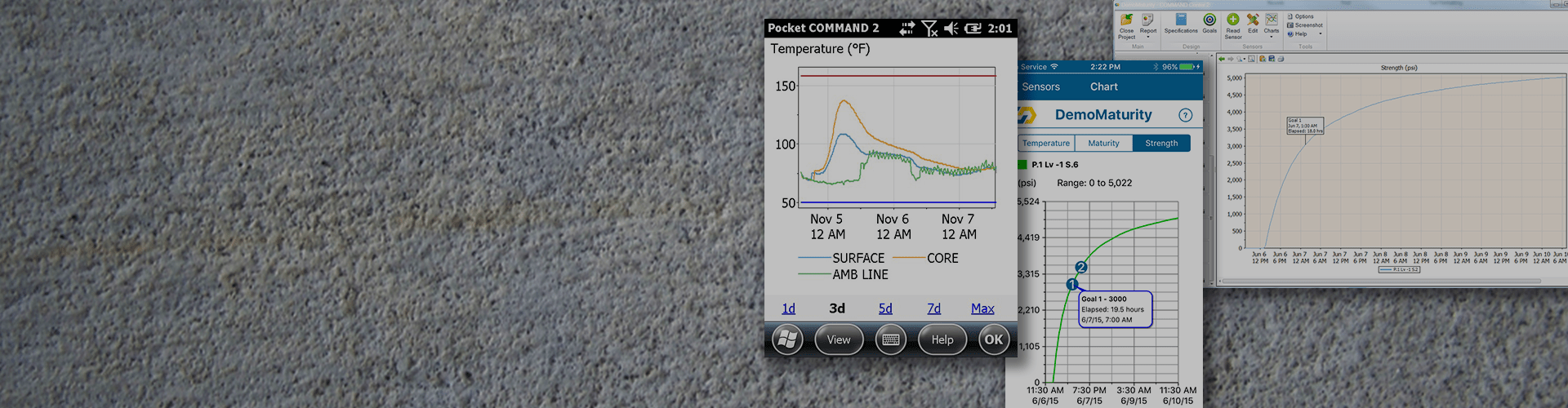
Task: Click the green back arrow in chart toolbar
Action: [1222, 59]
